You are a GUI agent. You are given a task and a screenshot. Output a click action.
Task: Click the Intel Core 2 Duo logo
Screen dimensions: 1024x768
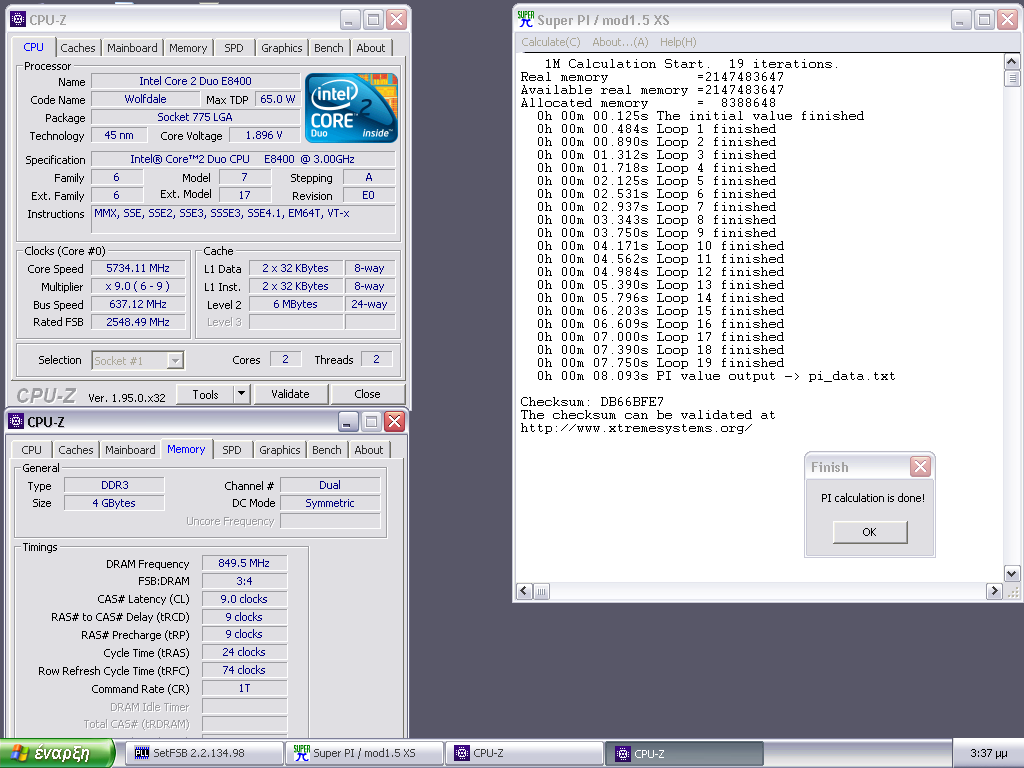pos(351,108)
